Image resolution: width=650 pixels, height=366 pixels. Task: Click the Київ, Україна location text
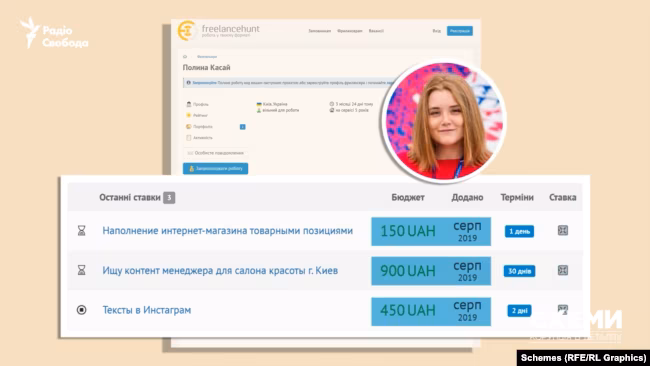(275, 104)
